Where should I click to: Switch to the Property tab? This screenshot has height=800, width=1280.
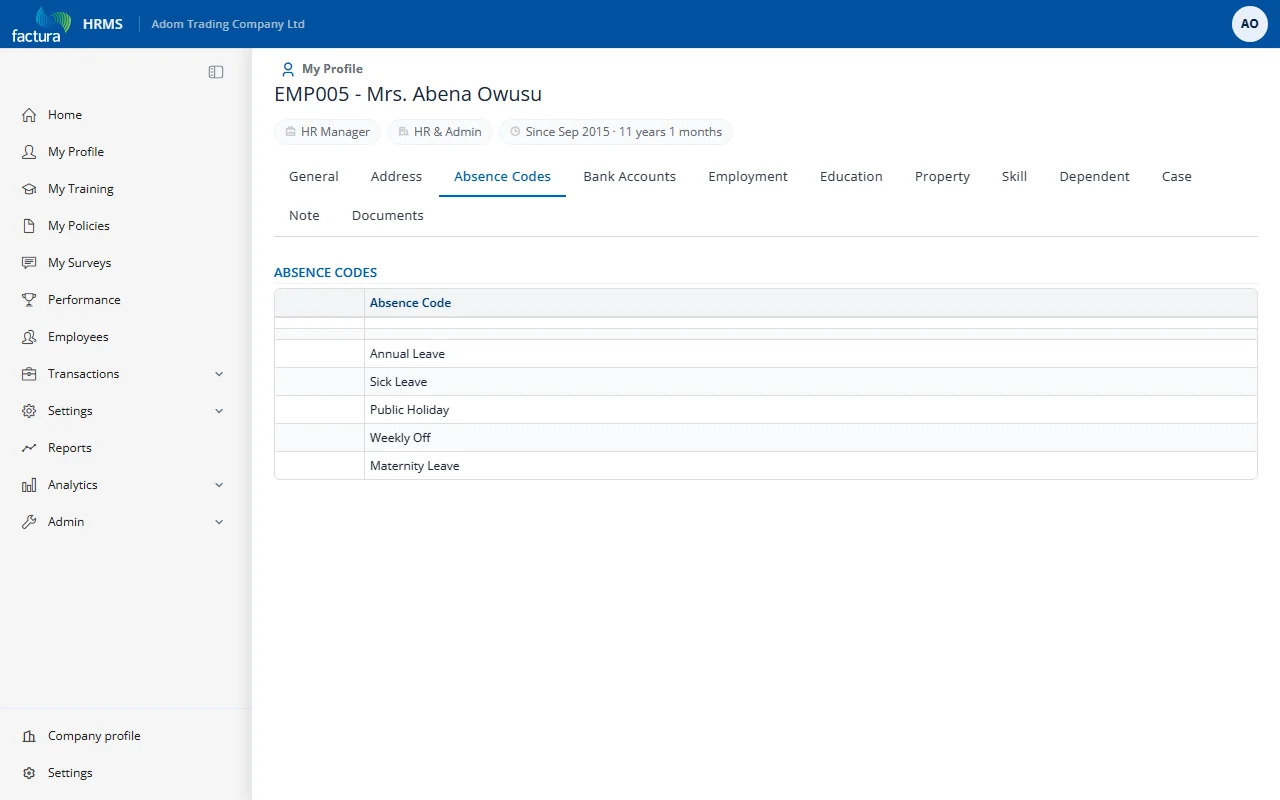[942, 177]
